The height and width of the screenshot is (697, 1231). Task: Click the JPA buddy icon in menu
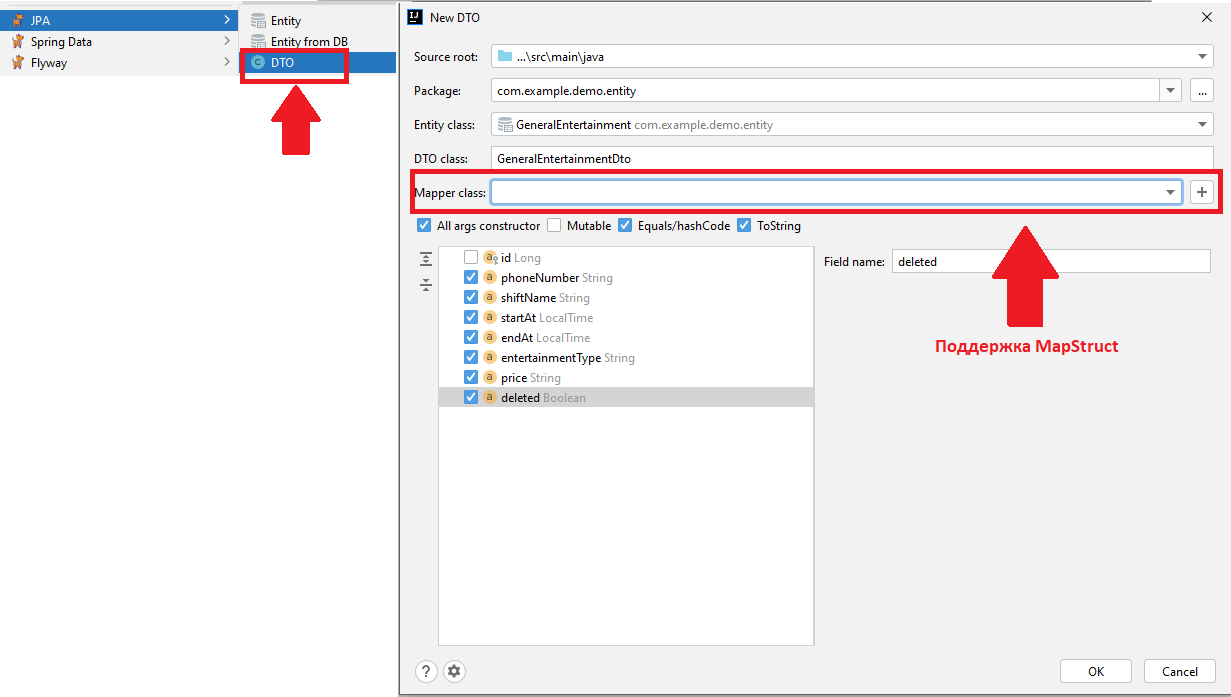click(18, 20)
